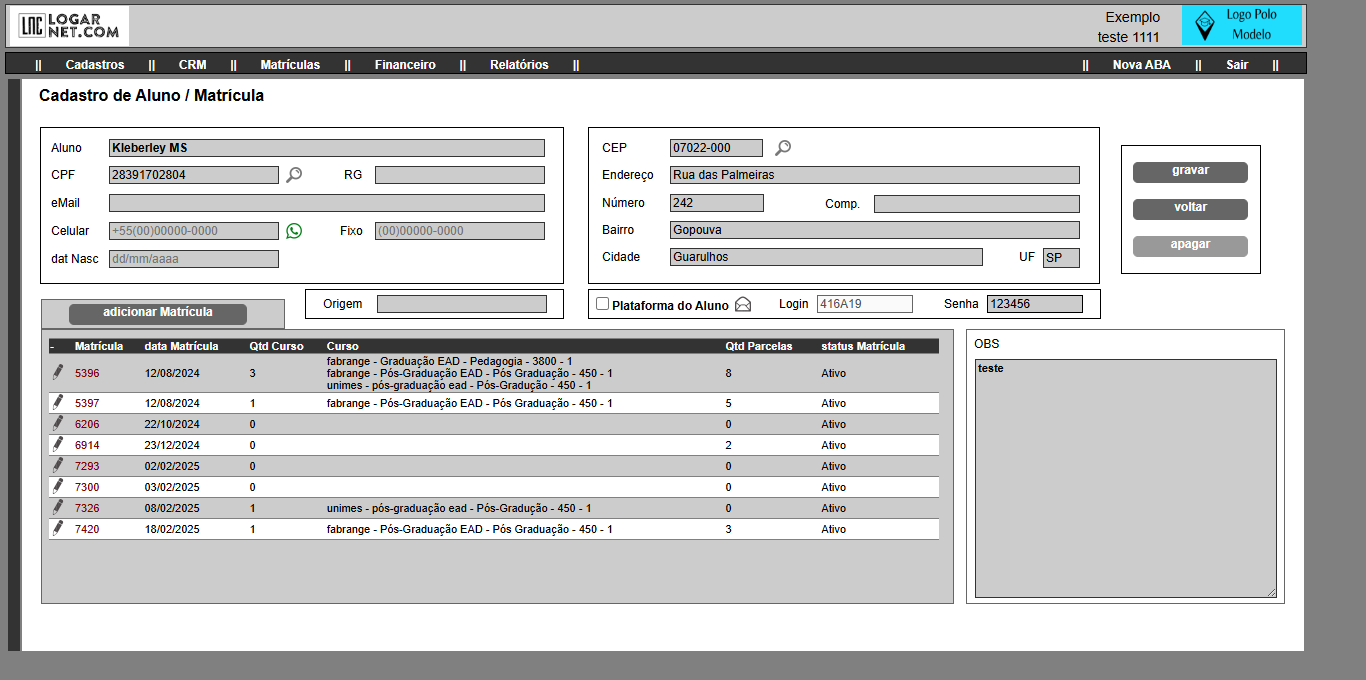Open Nova ABA menu item
The image size is (1366, 680).
(x=1142, y=65)
